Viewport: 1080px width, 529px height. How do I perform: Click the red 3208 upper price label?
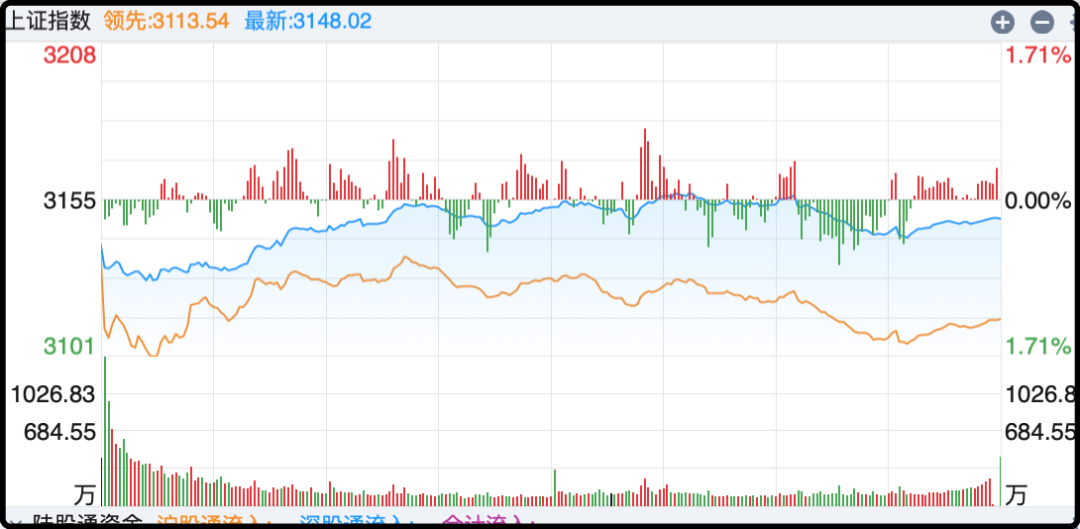(x=69, y=56)
